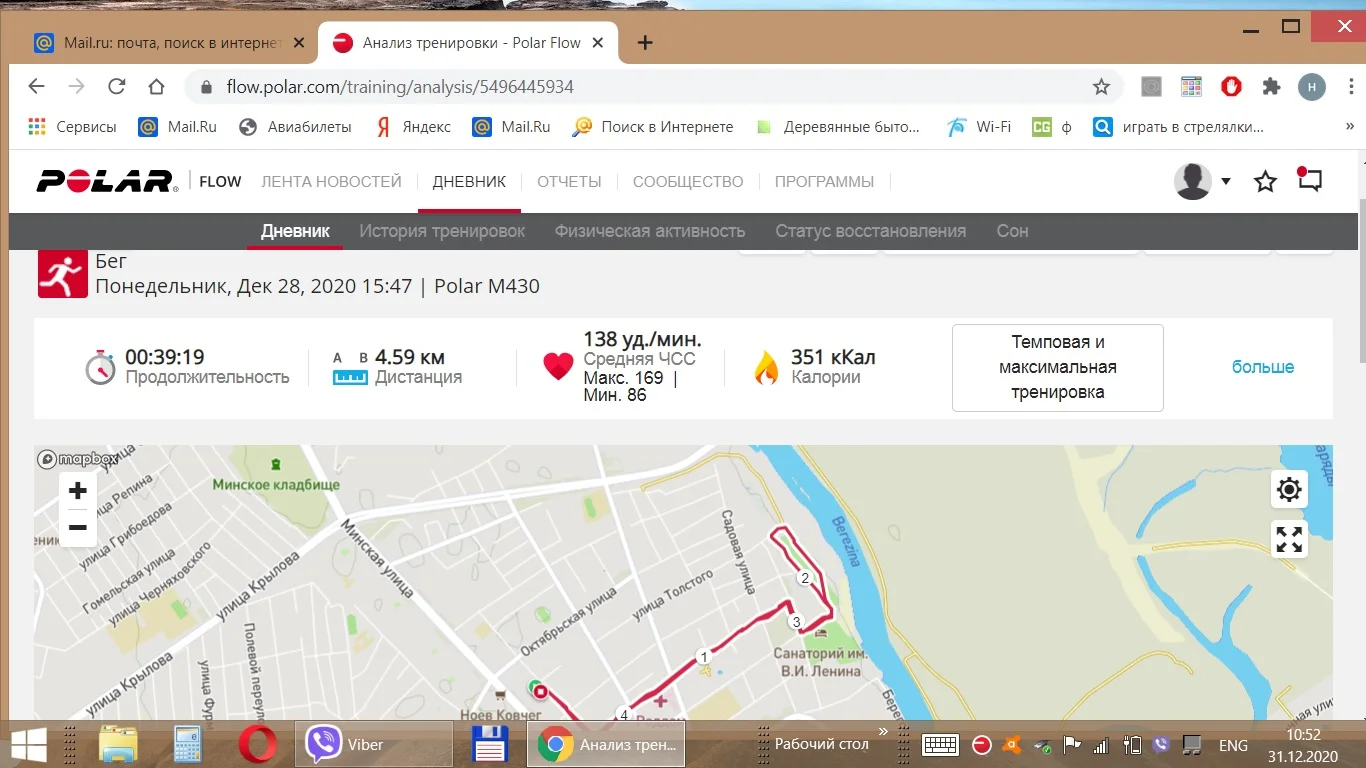Screen dimensions: 1366x768
Task: Open the играть в стрелялки bookmark
Action: (1178, 127)
